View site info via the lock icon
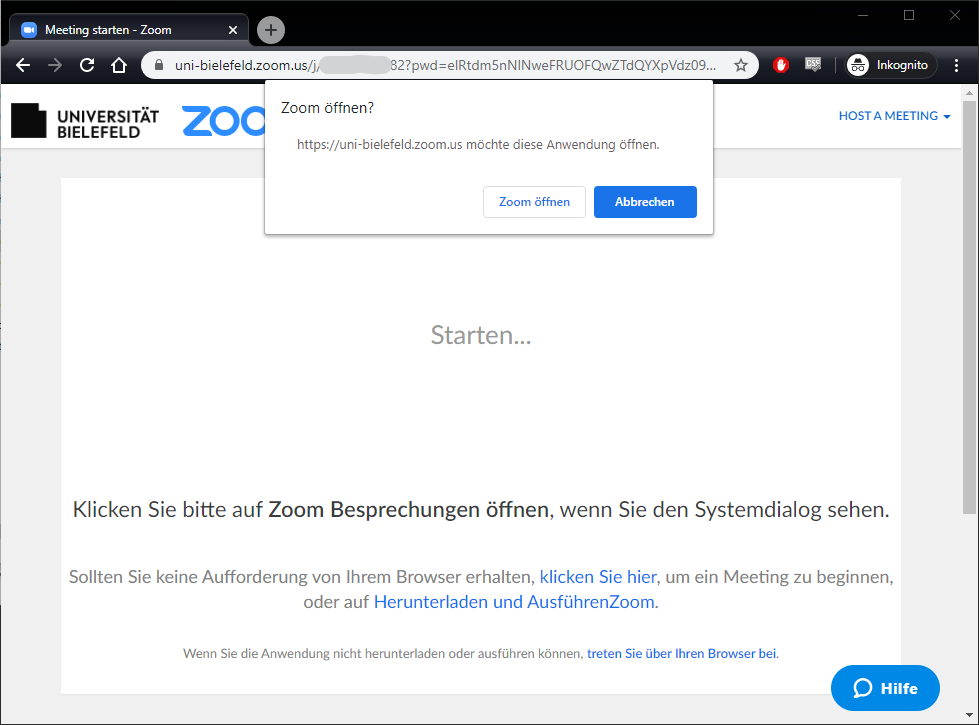The width and height of the screenshot is (979, 725). coord(159,65)
